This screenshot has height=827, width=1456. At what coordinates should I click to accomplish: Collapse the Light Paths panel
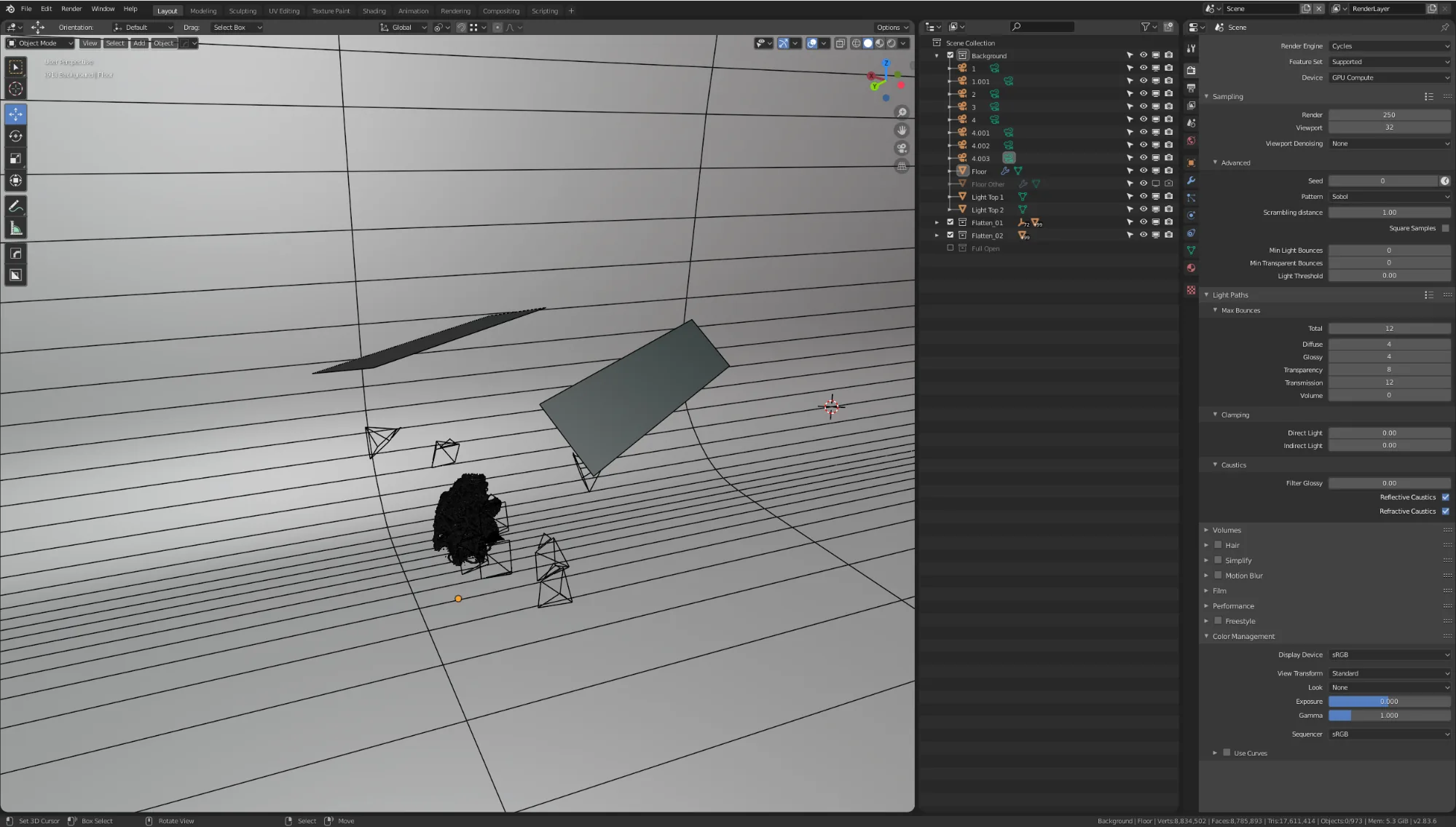coord(1230,295)
